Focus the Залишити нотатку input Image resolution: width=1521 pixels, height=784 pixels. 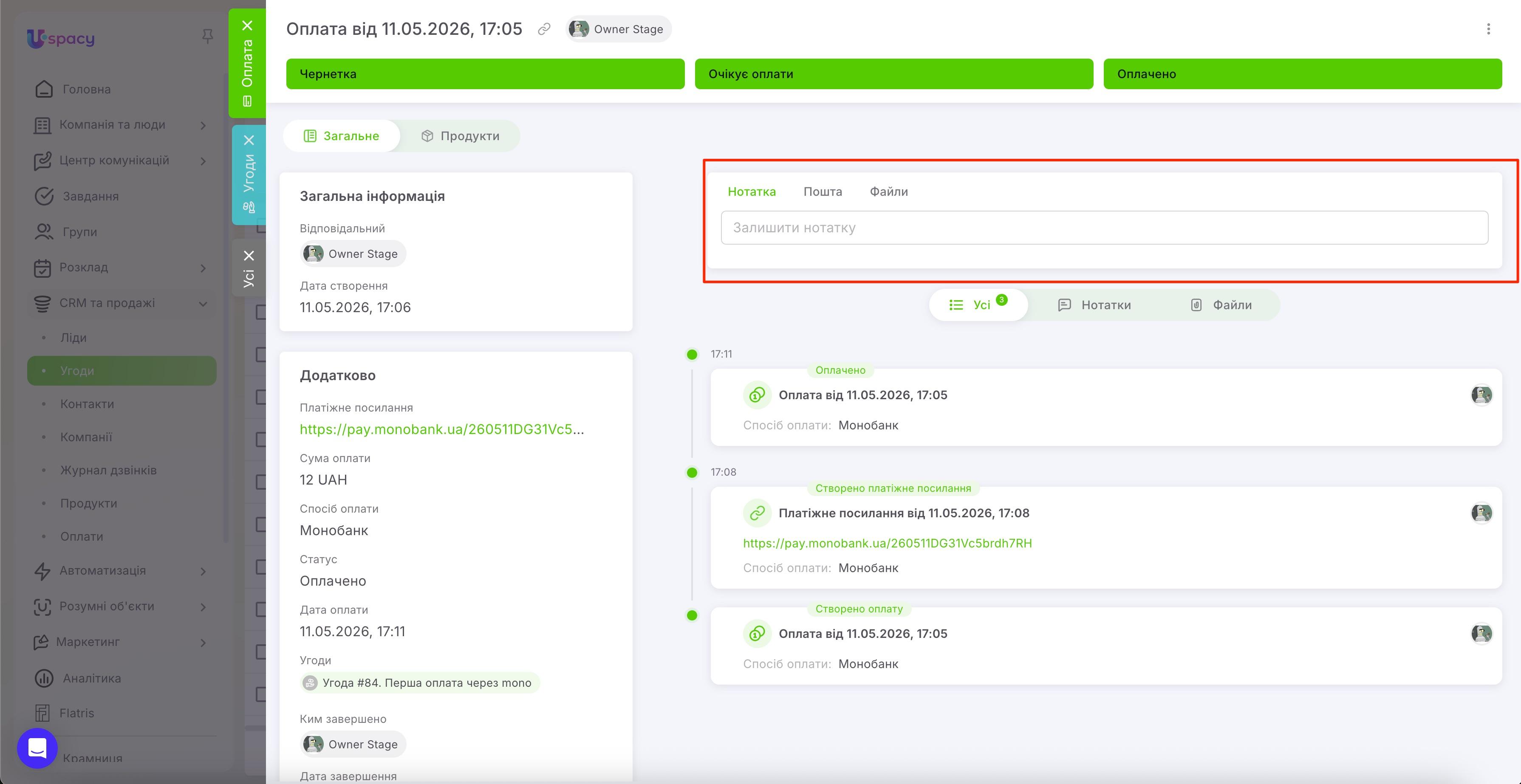point(1104,227)
